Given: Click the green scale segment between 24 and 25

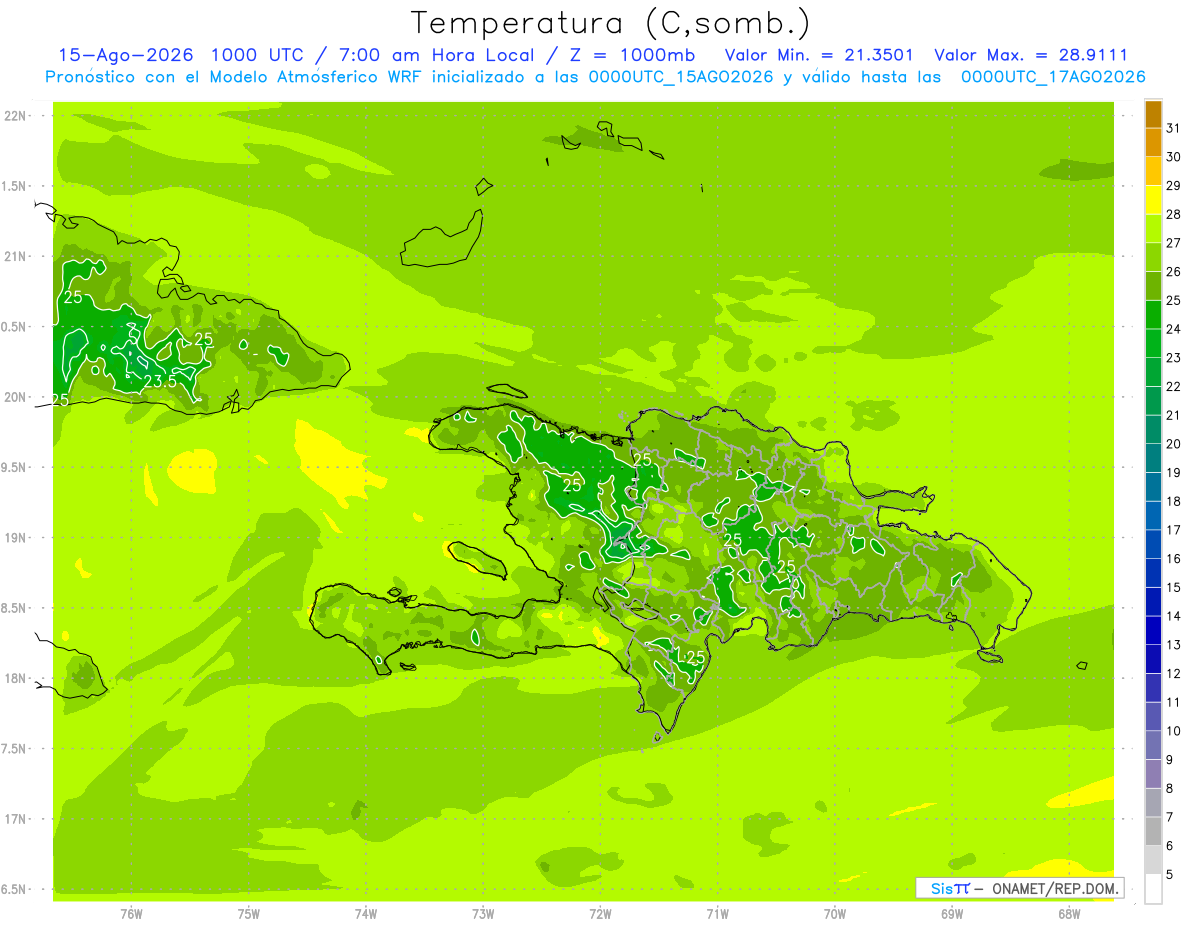Looking at the screenshot, I should click(1153, 314).
